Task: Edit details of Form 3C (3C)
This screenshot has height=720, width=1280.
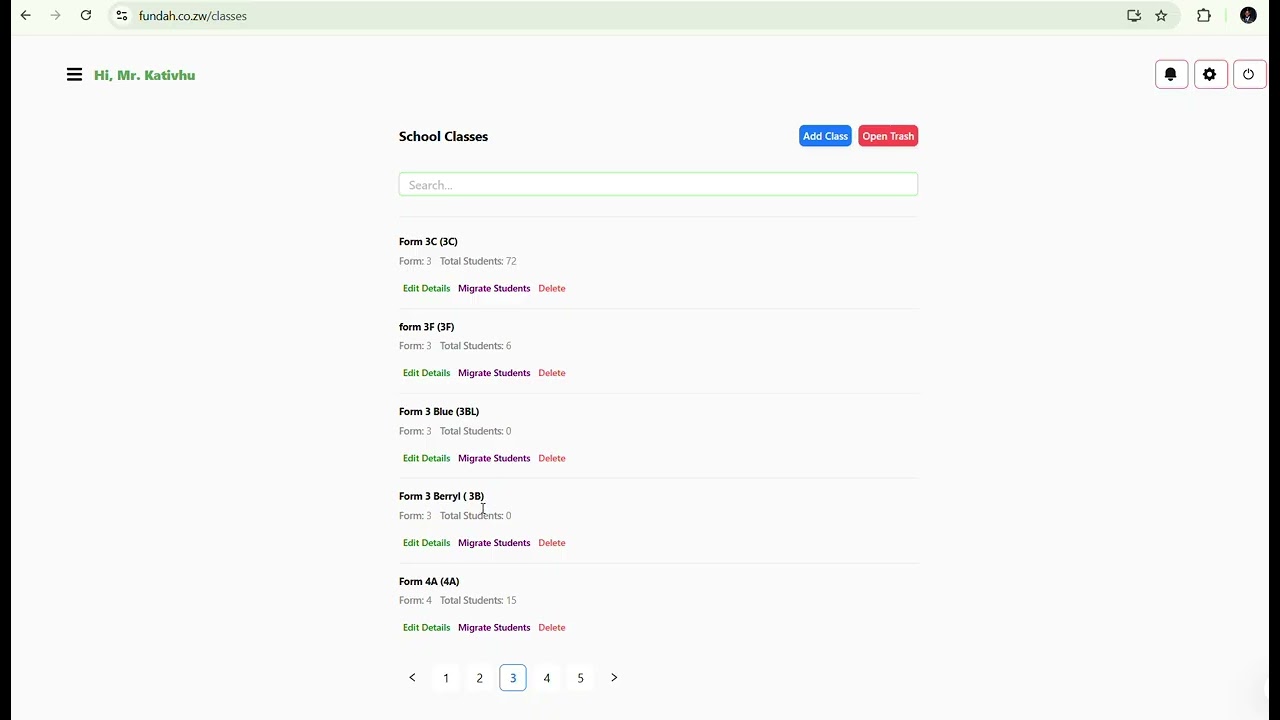Action: pos(427,288)
